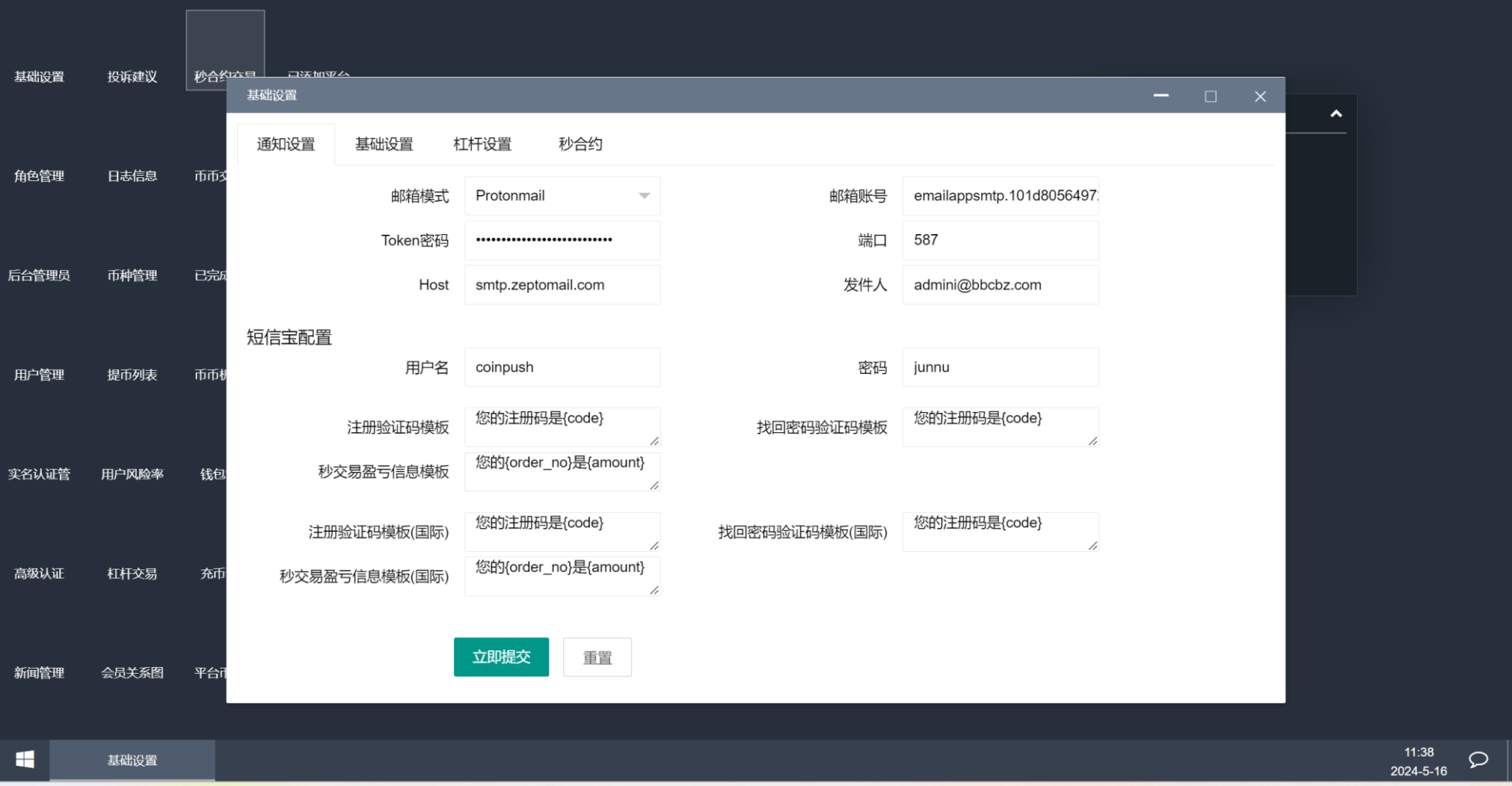
Task: Switch to the 秒合约 tab
Action: coord(580,144)
